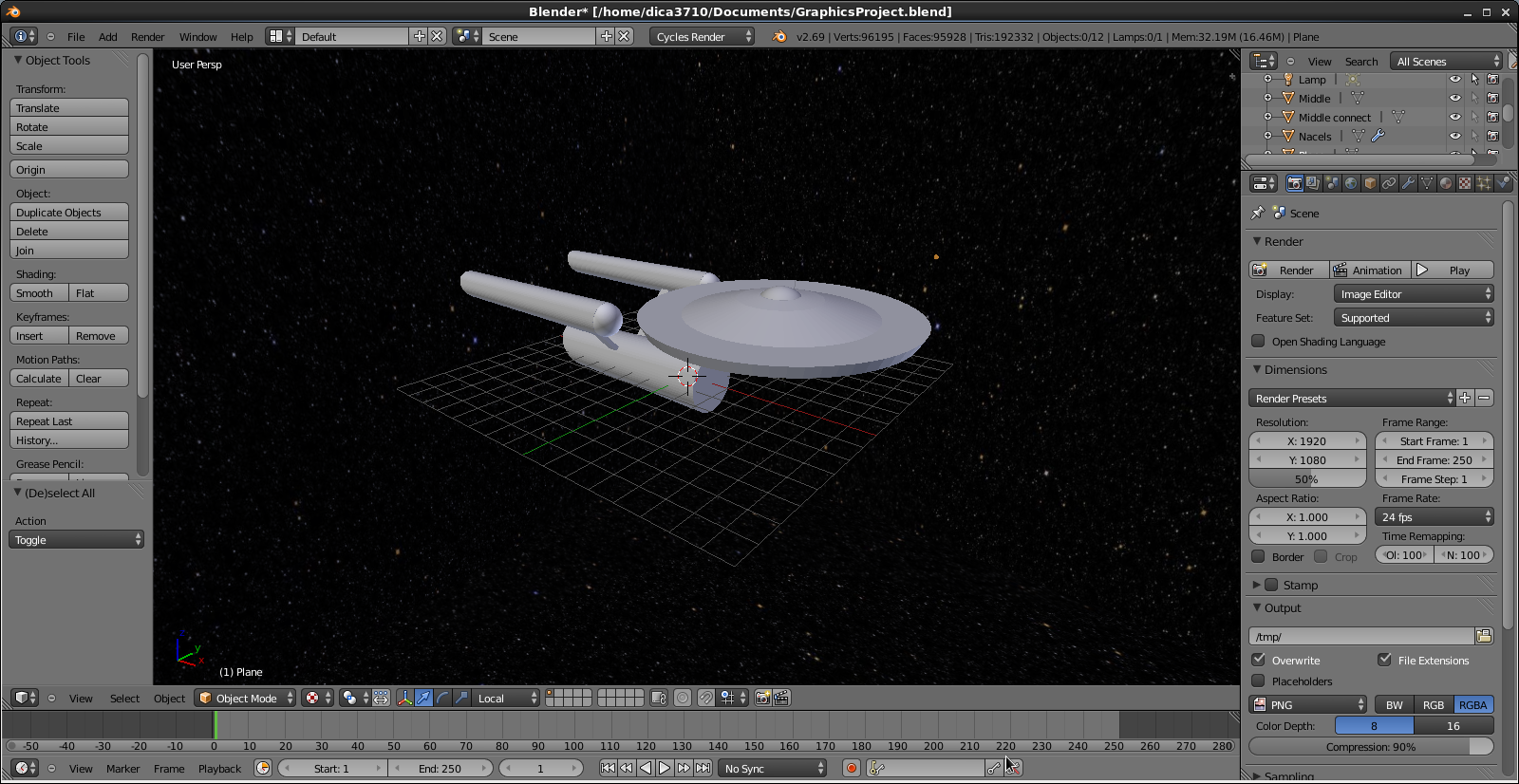Click the Animation render button
1519x784 pixels.
1370,270
